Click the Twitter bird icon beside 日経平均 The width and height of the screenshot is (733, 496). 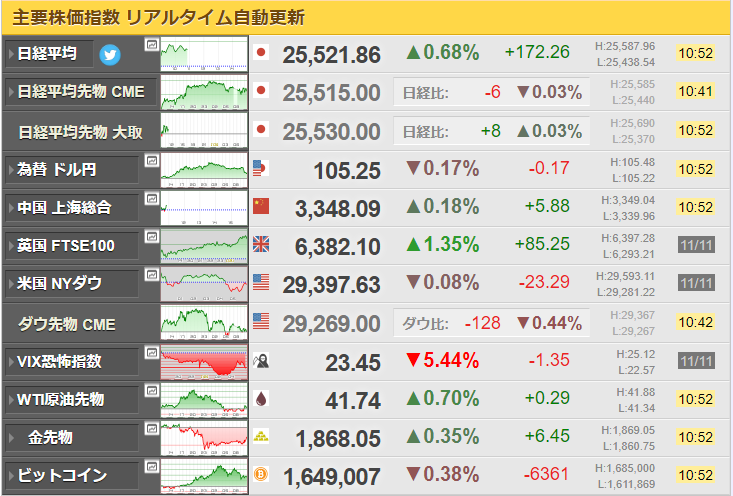110,55
